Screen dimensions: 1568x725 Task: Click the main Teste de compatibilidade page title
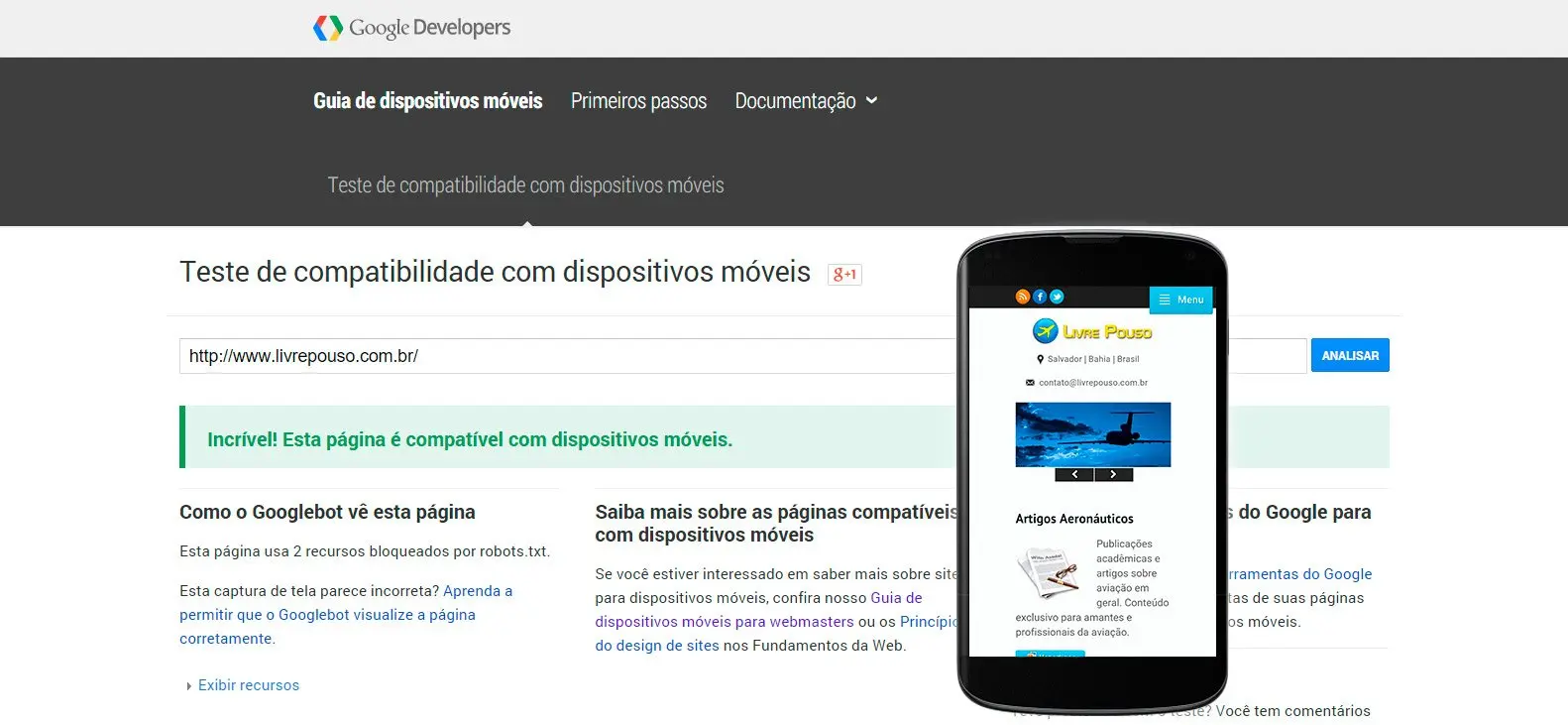(496, 272)
